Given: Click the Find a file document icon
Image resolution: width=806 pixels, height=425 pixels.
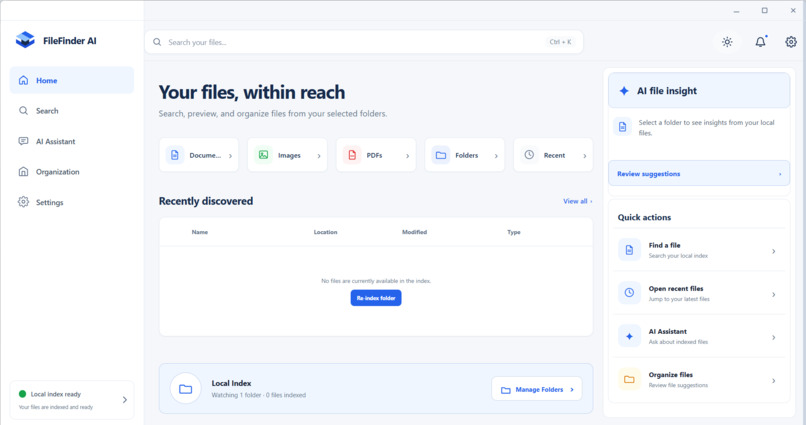Looking at the screenshot, I should tap(629, 250).
